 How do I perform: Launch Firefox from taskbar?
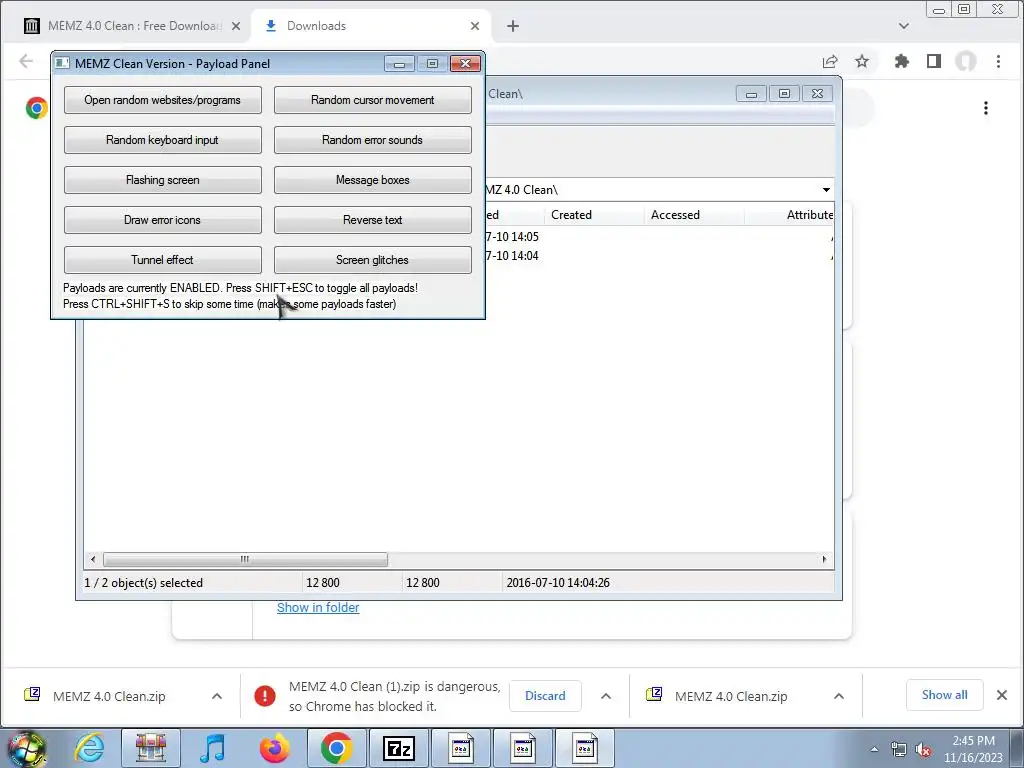274,748
